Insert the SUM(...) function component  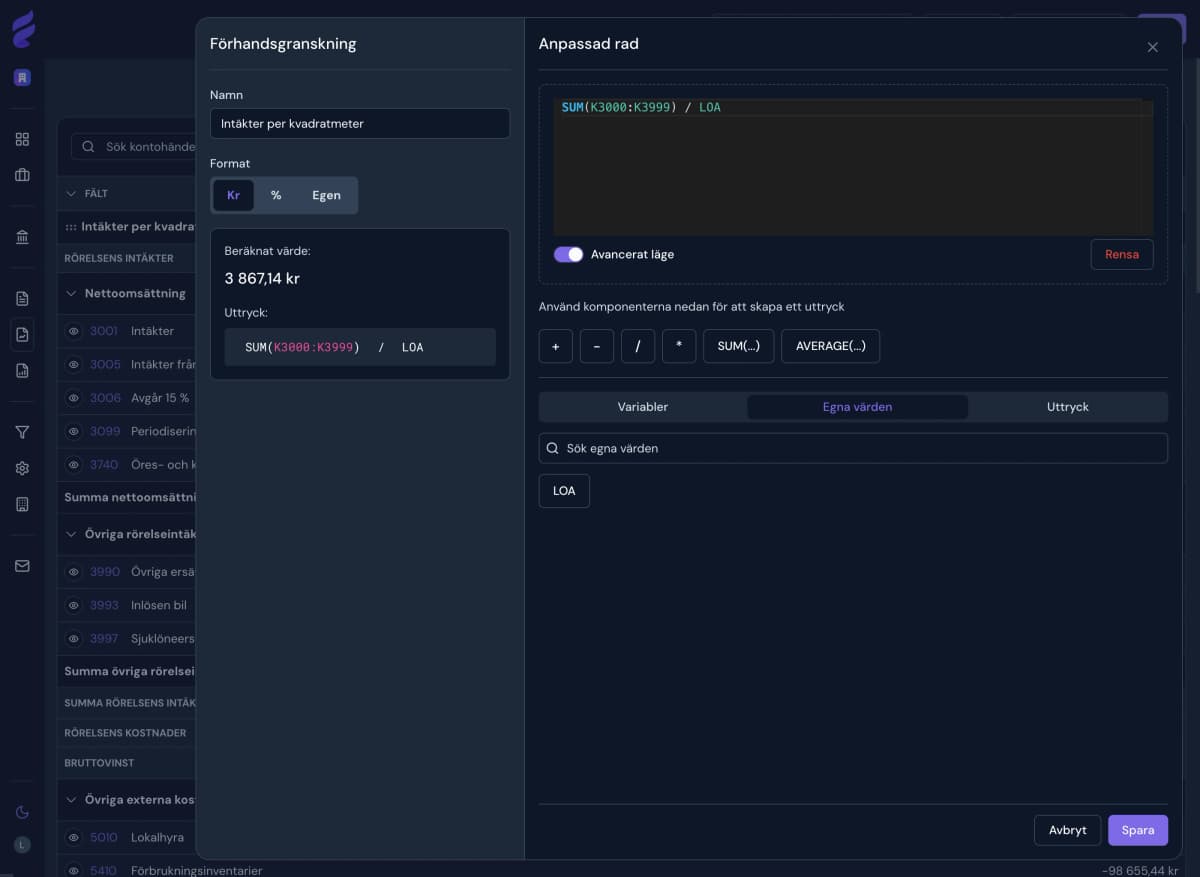(x=738, y=346)
